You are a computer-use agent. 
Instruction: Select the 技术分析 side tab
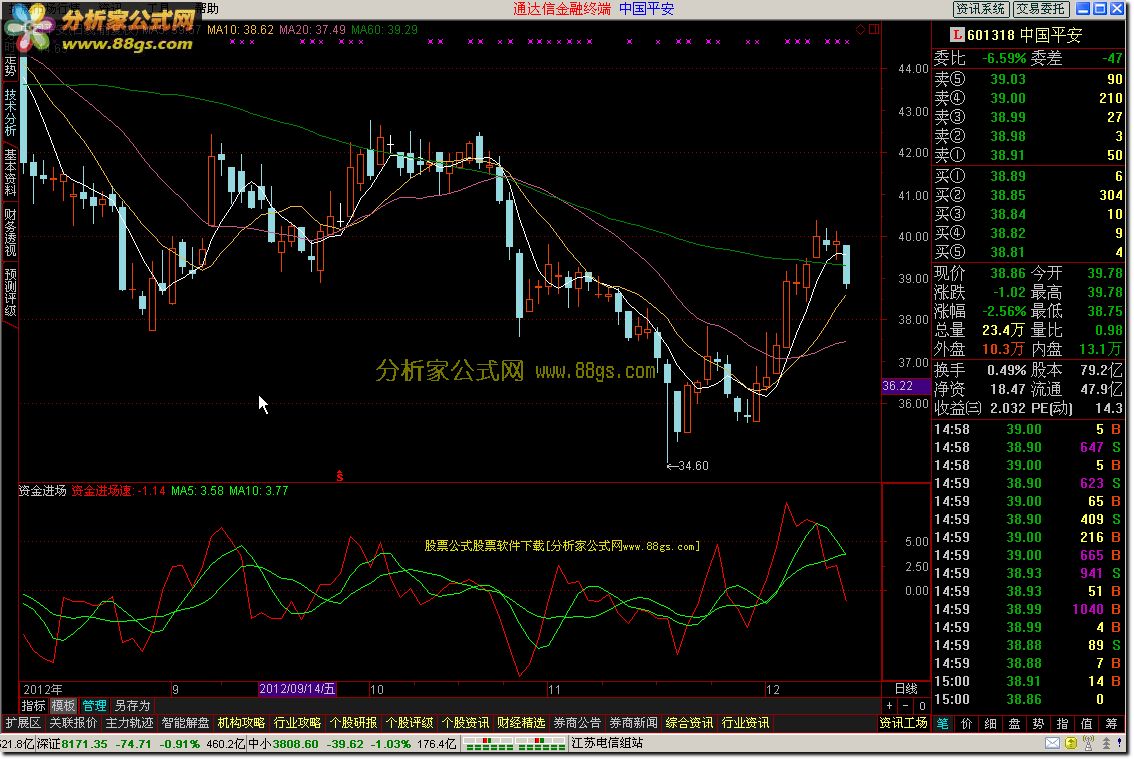[10, 112]
